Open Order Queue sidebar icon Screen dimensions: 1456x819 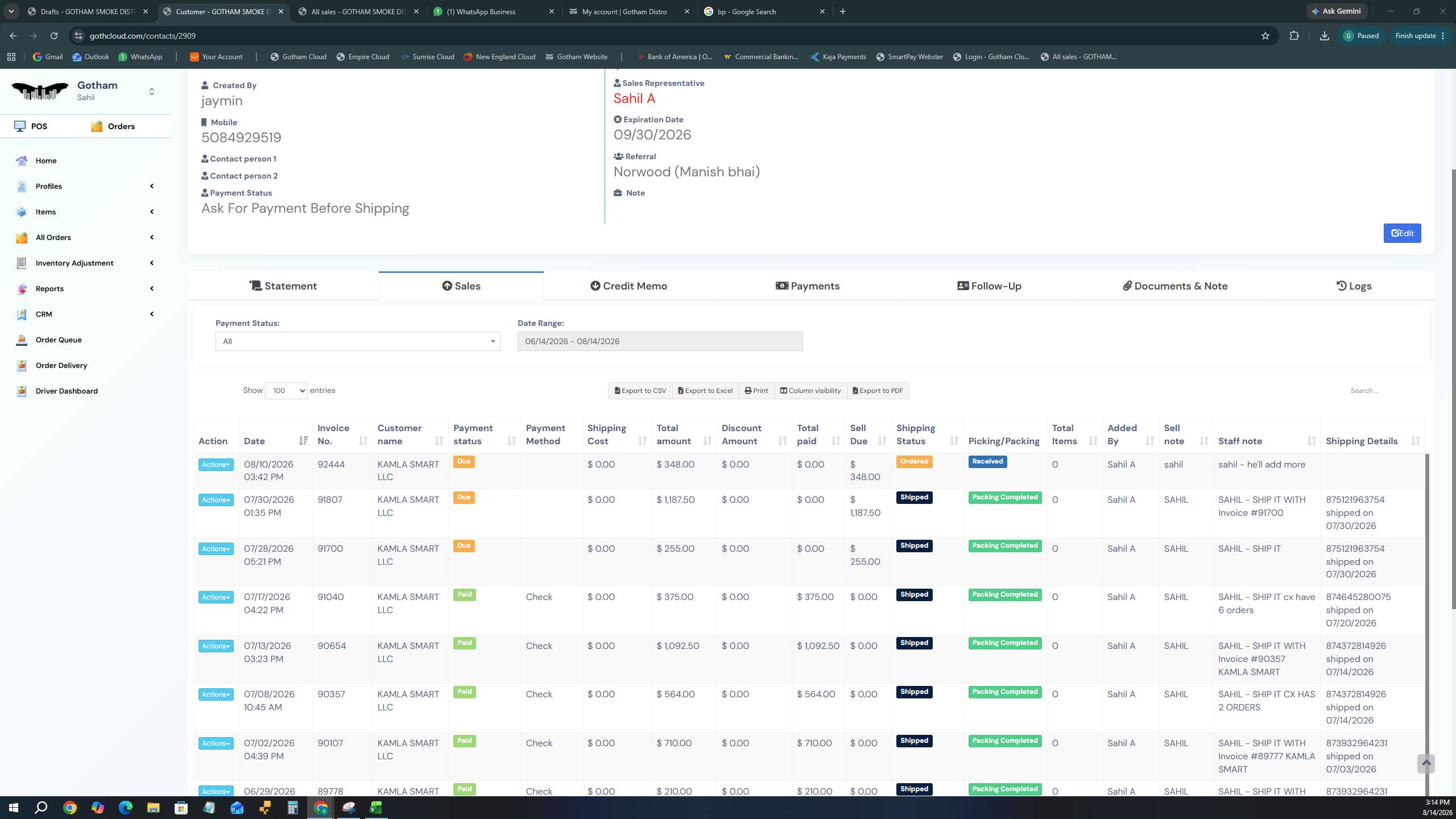[x=22, y=340]
